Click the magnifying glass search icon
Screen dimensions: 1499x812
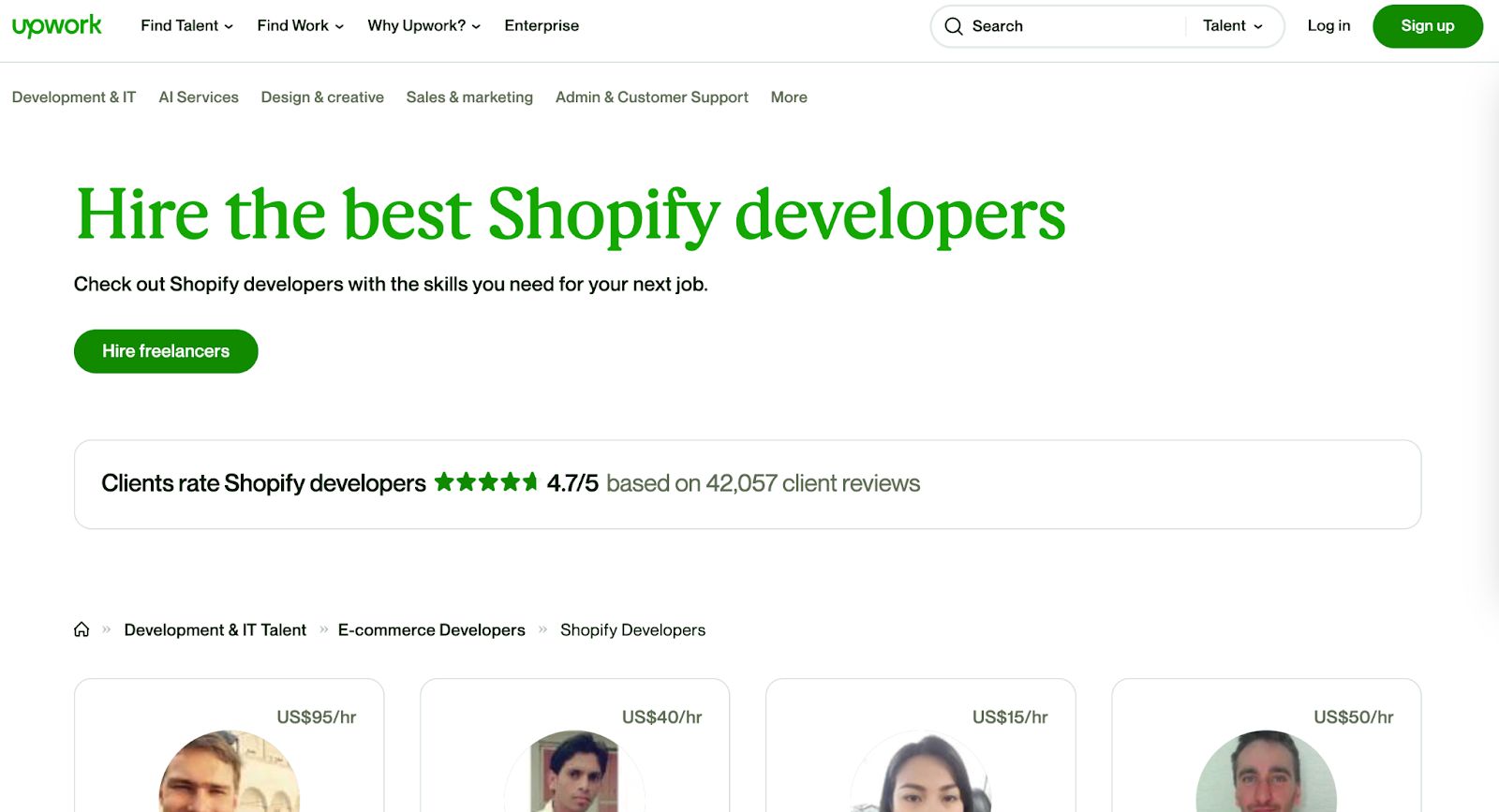954,26
